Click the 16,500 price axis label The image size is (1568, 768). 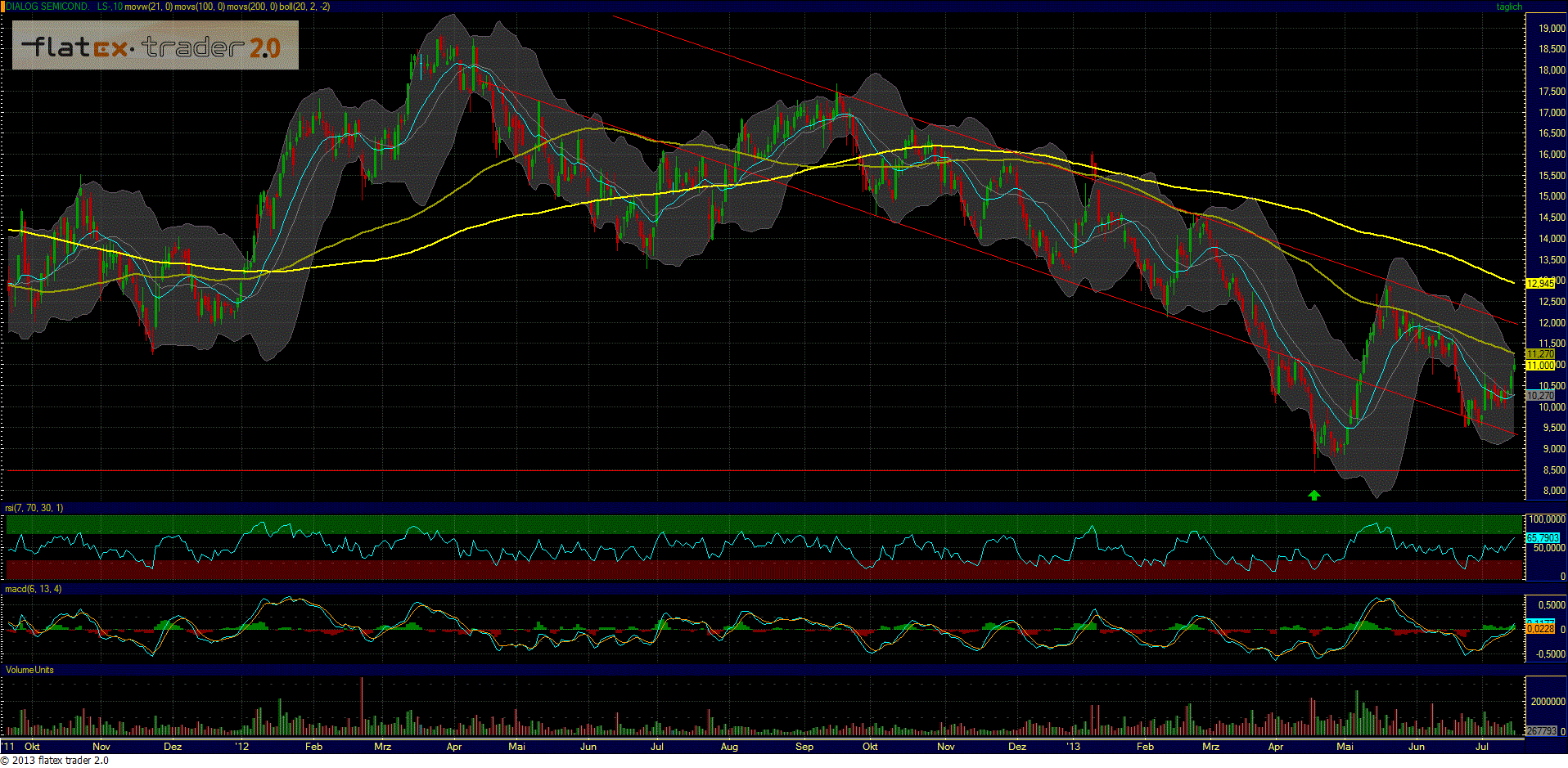[x=1552, y=133]
